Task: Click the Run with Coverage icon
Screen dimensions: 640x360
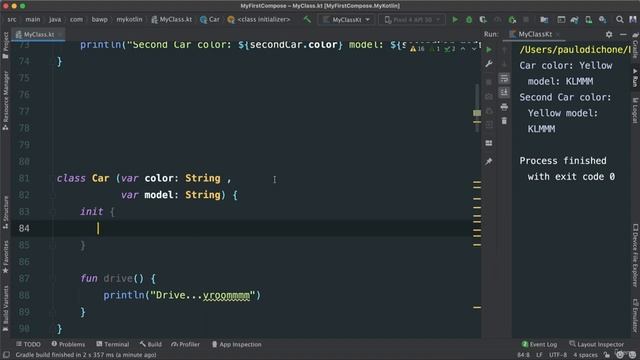Action: tap(483, 19)
